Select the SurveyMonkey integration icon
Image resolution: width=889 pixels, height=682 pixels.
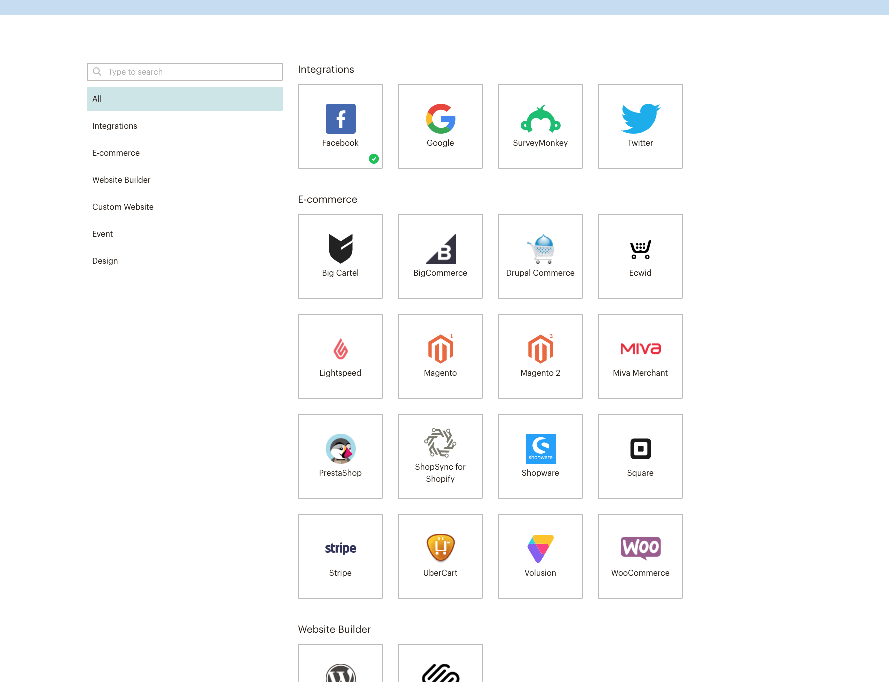pos(540,119)
